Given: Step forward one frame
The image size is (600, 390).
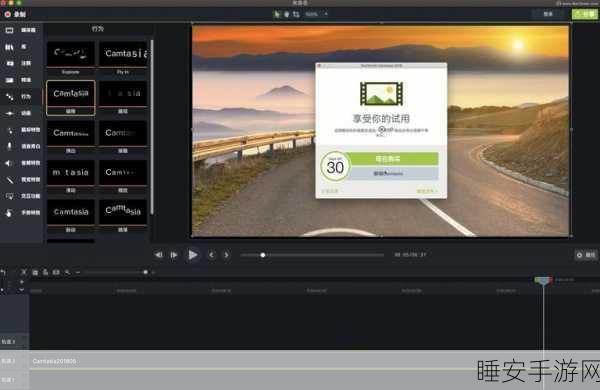Looking at the screenshot, I should pos(174,255).
